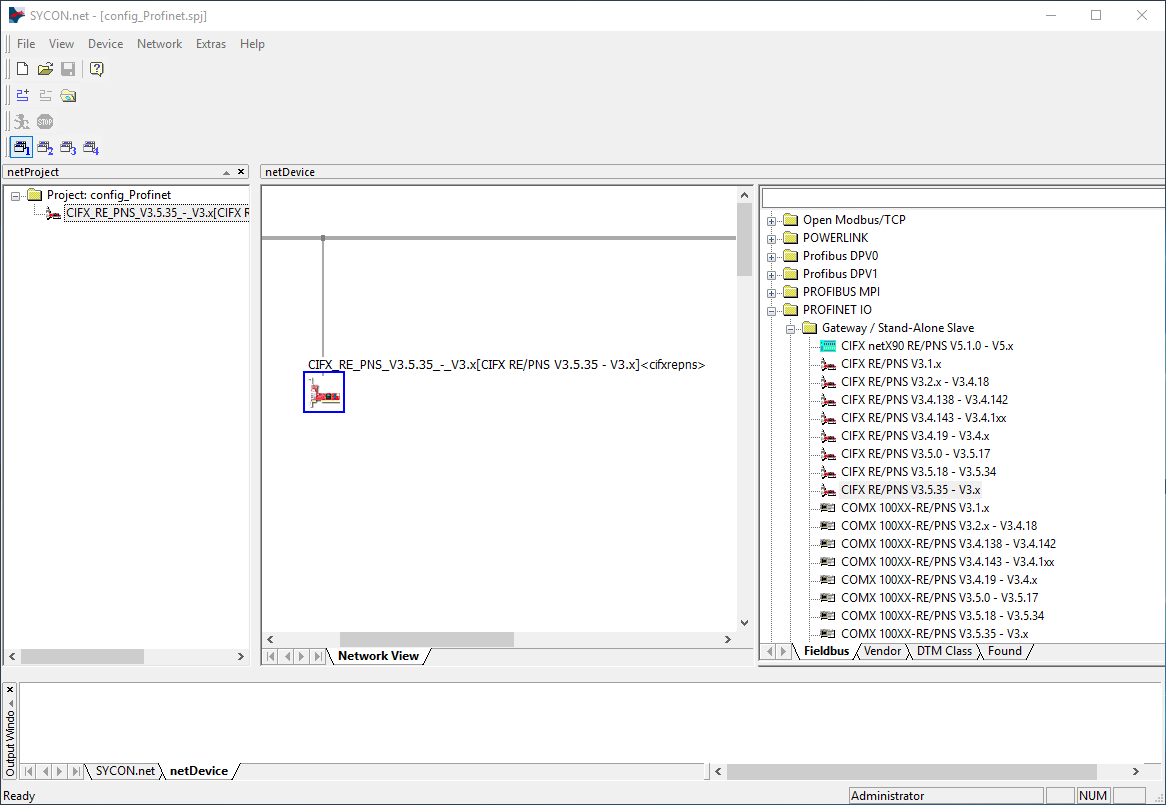
Task: Open the device catalog folder icon
Action: click(68, 96)
